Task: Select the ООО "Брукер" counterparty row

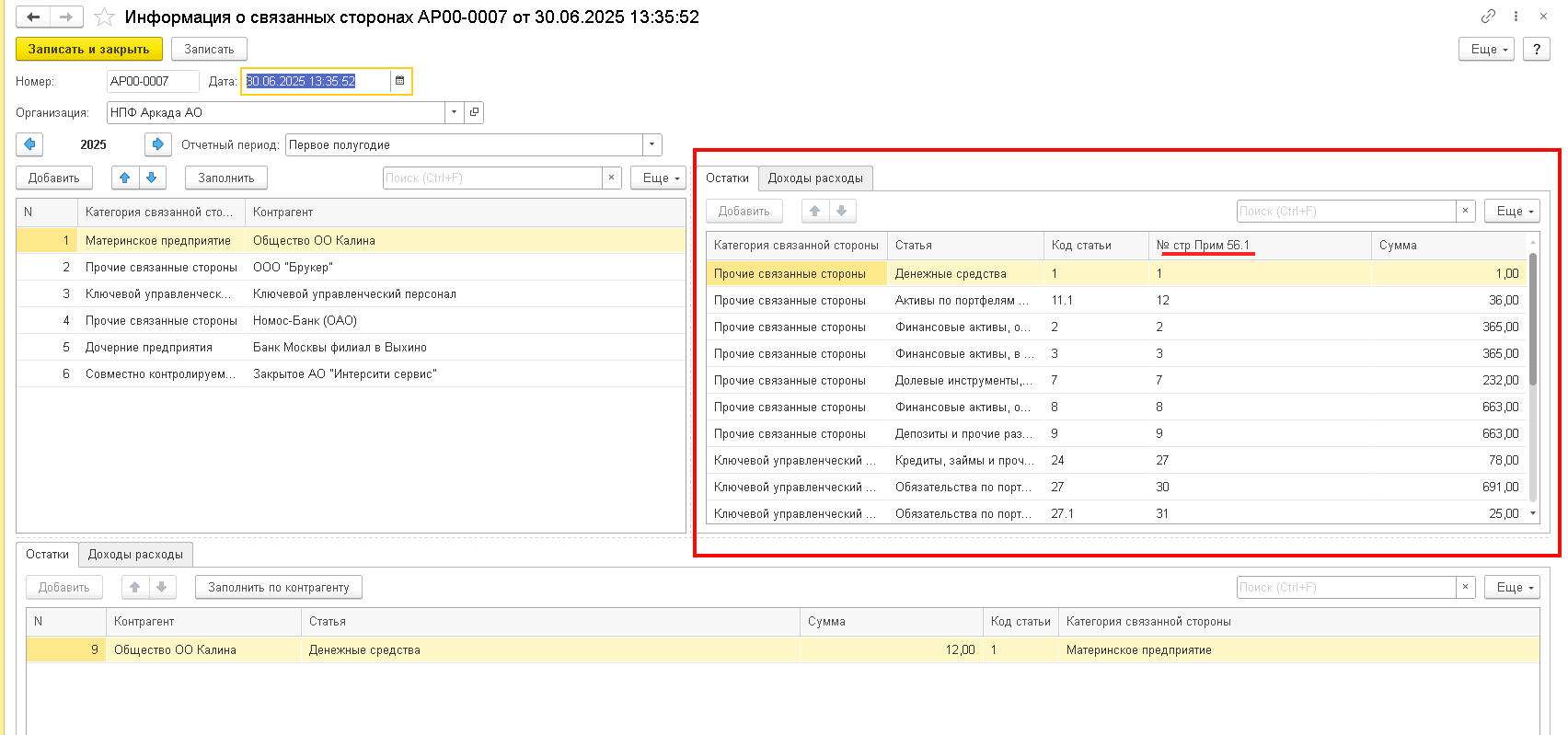Action: click(293, 267)
